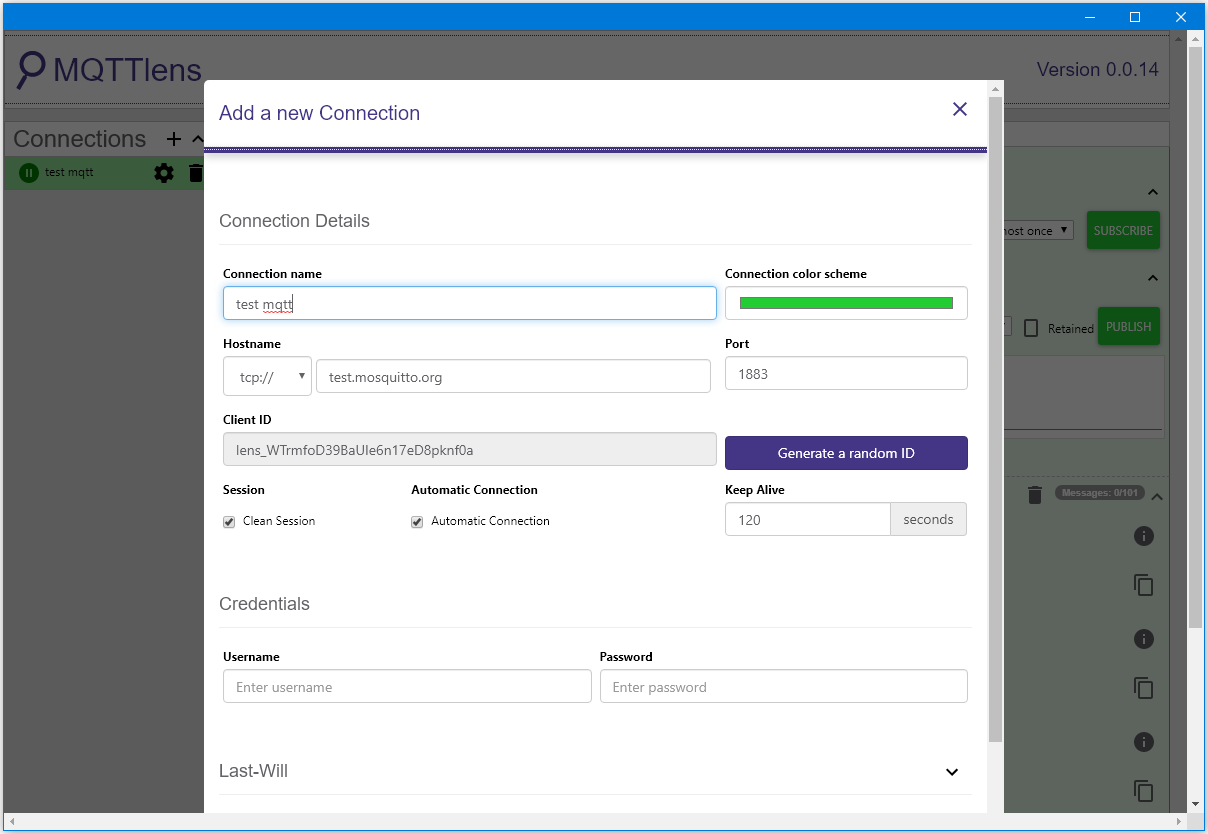1208x834 pixels.
Task: Maximize the MQTTlens window
Action: 1135,16
